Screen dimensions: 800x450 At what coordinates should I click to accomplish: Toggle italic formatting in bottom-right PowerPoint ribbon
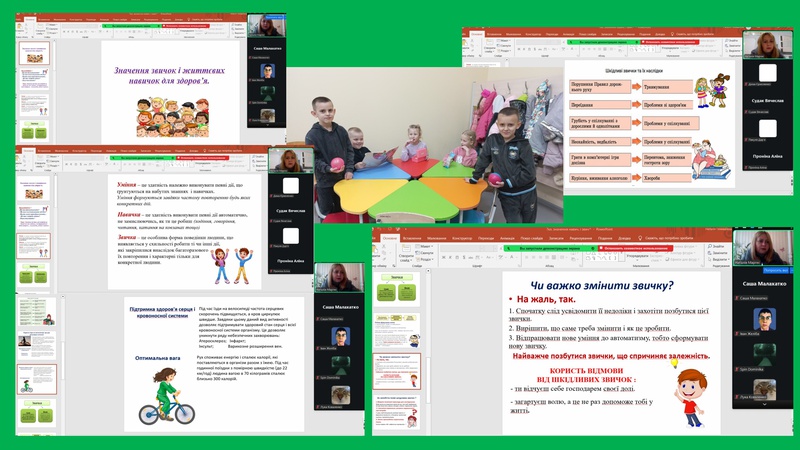pyautogui.click(x=450, y=258)
